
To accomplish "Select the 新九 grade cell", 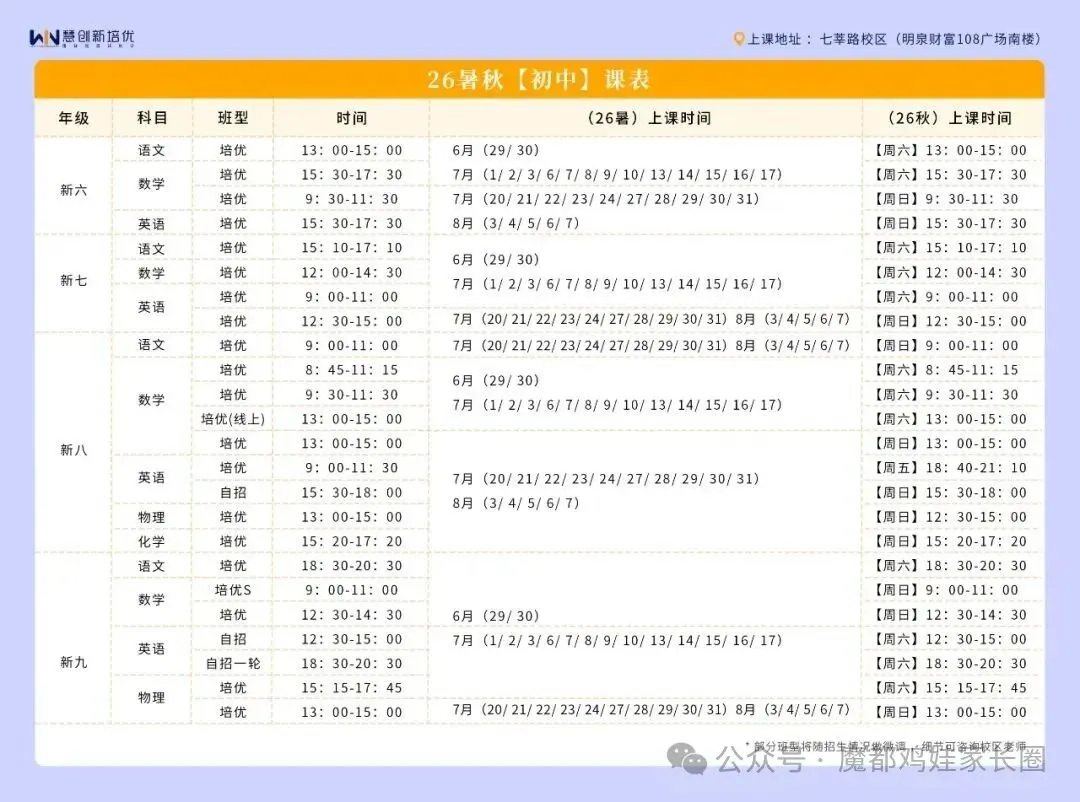I will (x=74, y=662).
